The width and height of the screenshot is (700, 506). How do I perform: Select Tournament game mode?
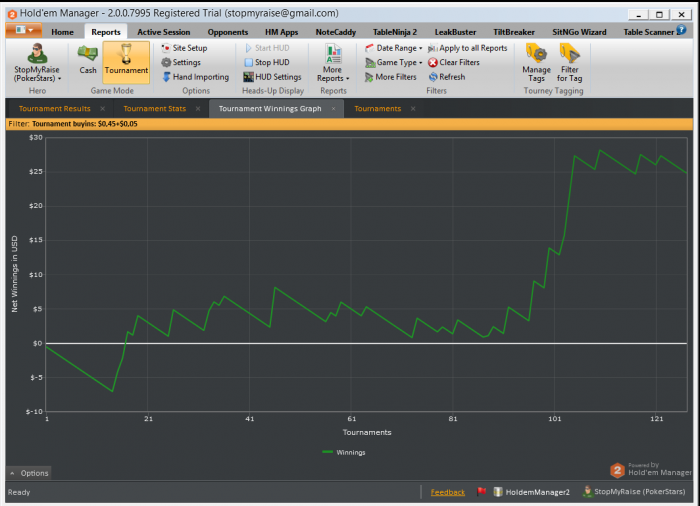click(x=126, y=63)
